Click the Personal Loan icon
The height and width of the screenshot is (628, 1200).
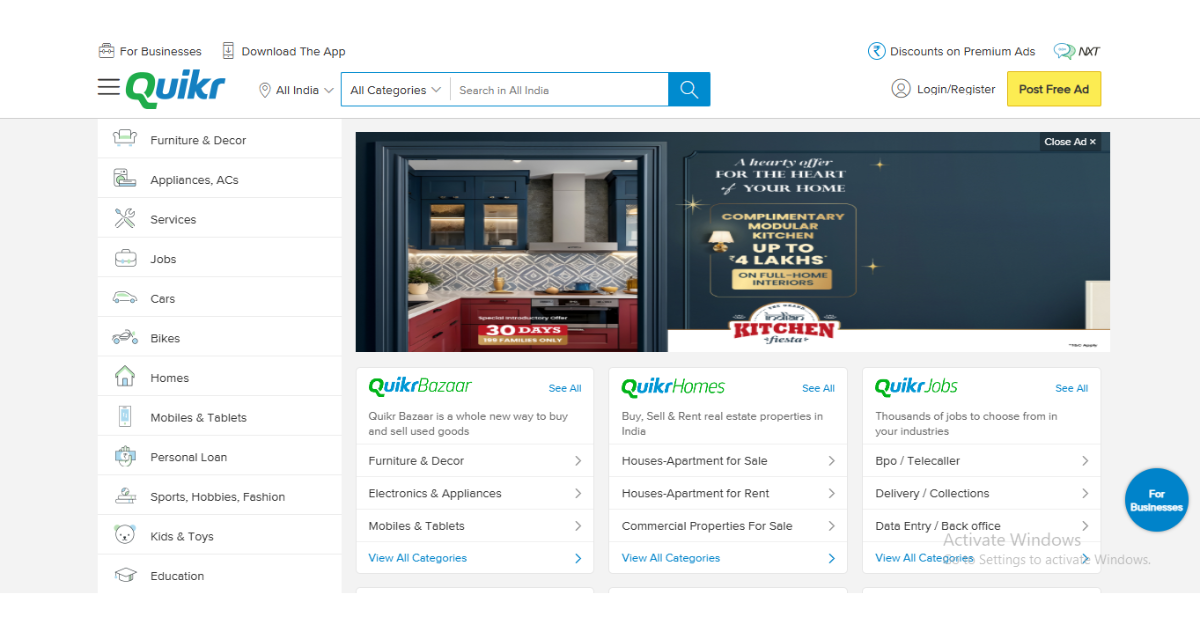pos(125,456)
